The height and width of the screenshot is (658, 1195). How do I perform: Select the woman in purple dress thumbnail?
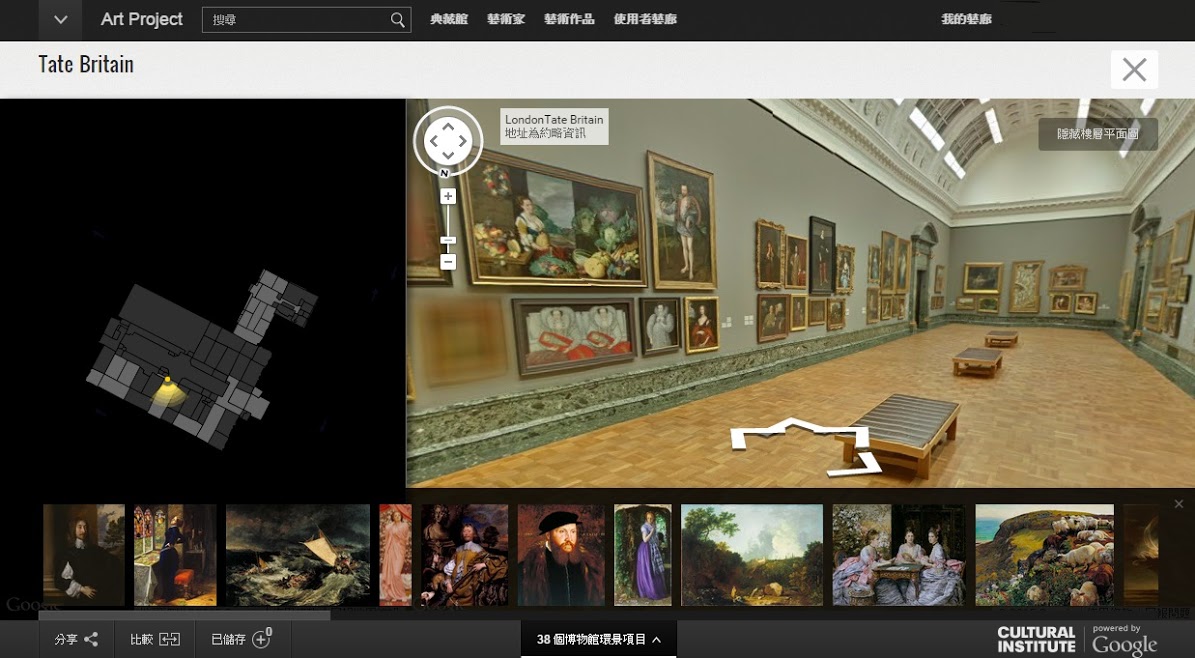643,555
